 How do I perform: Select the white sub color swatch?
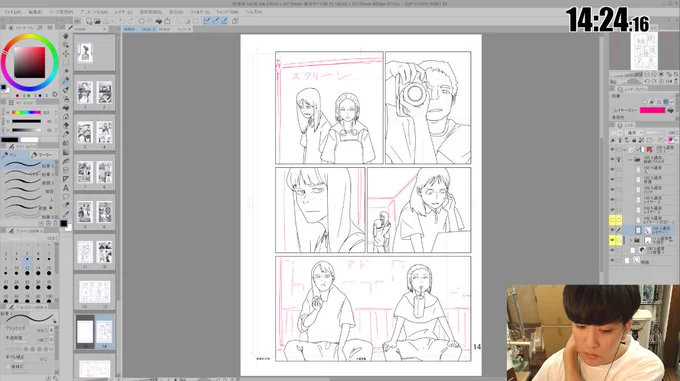29,140
